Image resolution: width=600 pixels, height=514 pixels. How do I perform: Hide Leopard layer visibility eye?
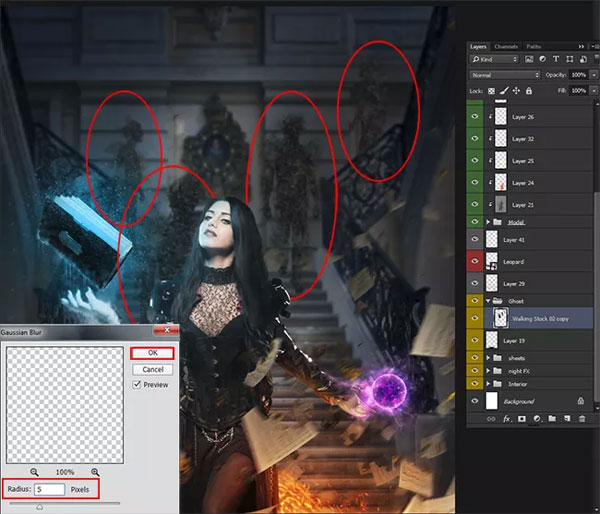(475, 261)
